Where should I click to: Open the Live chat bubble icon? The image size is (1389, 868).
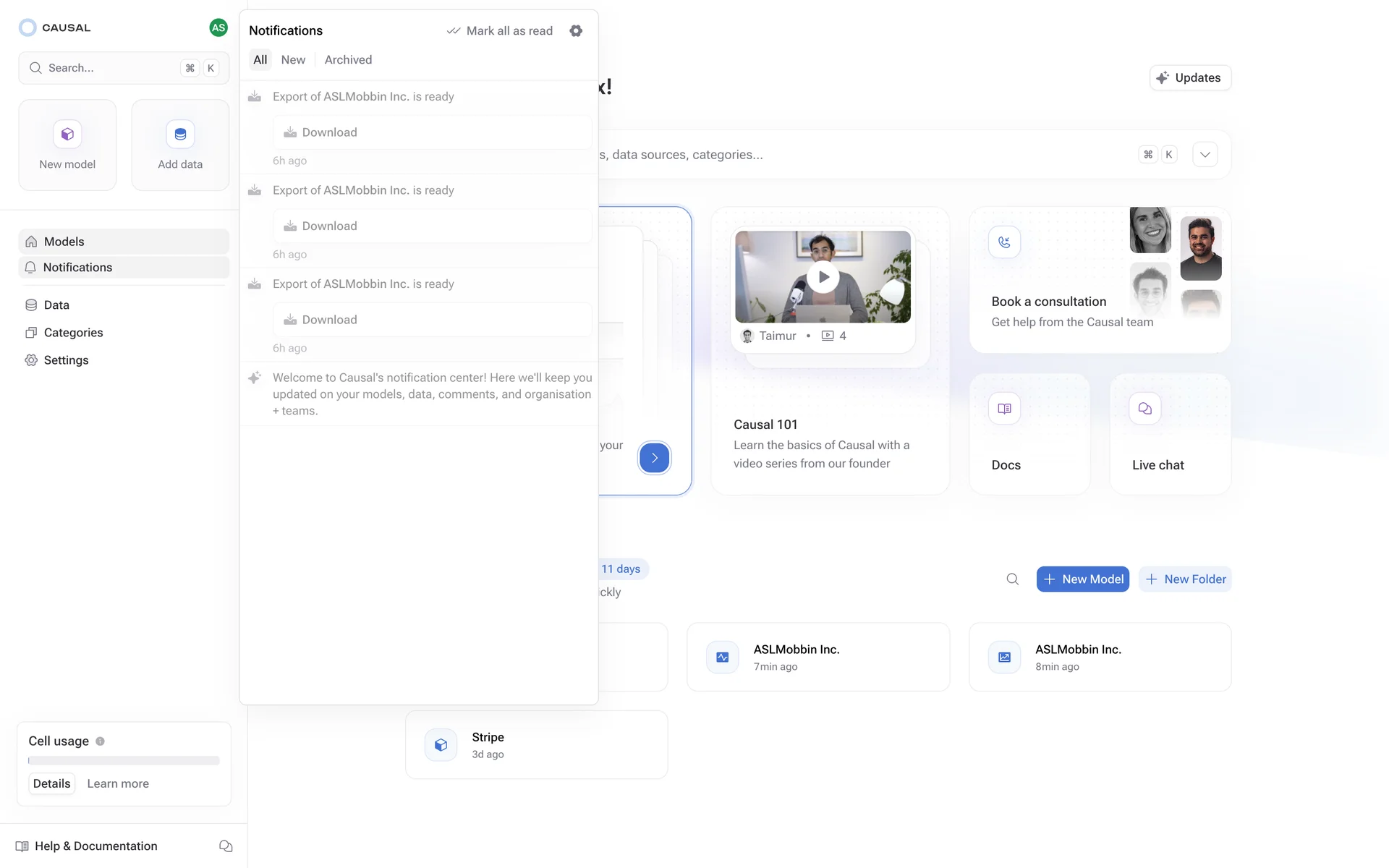[x=1144, y=409]
